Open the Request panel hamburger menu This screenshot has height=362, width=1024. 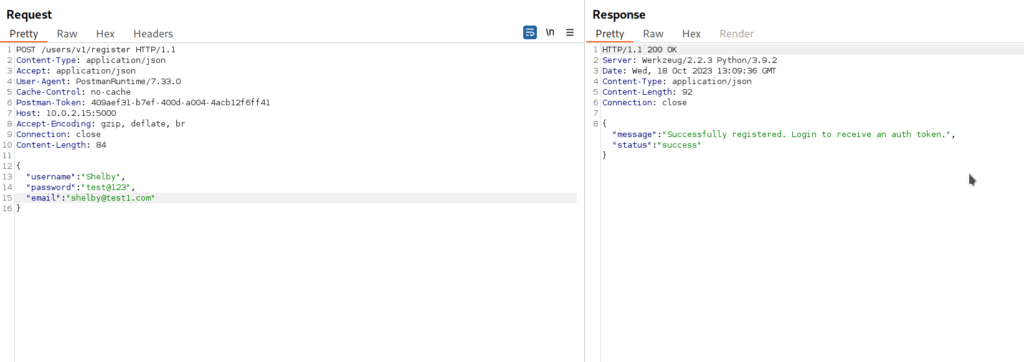pos(569,33)
